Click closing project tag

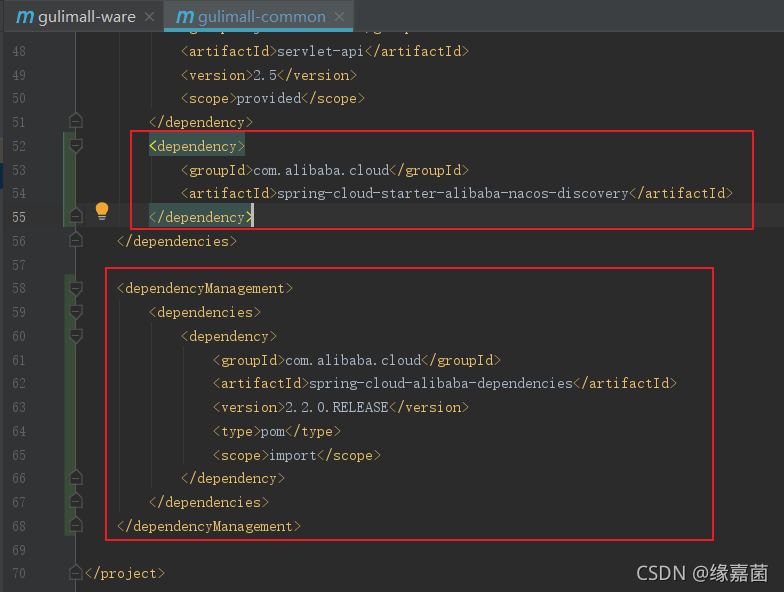[x=125, y=574]
